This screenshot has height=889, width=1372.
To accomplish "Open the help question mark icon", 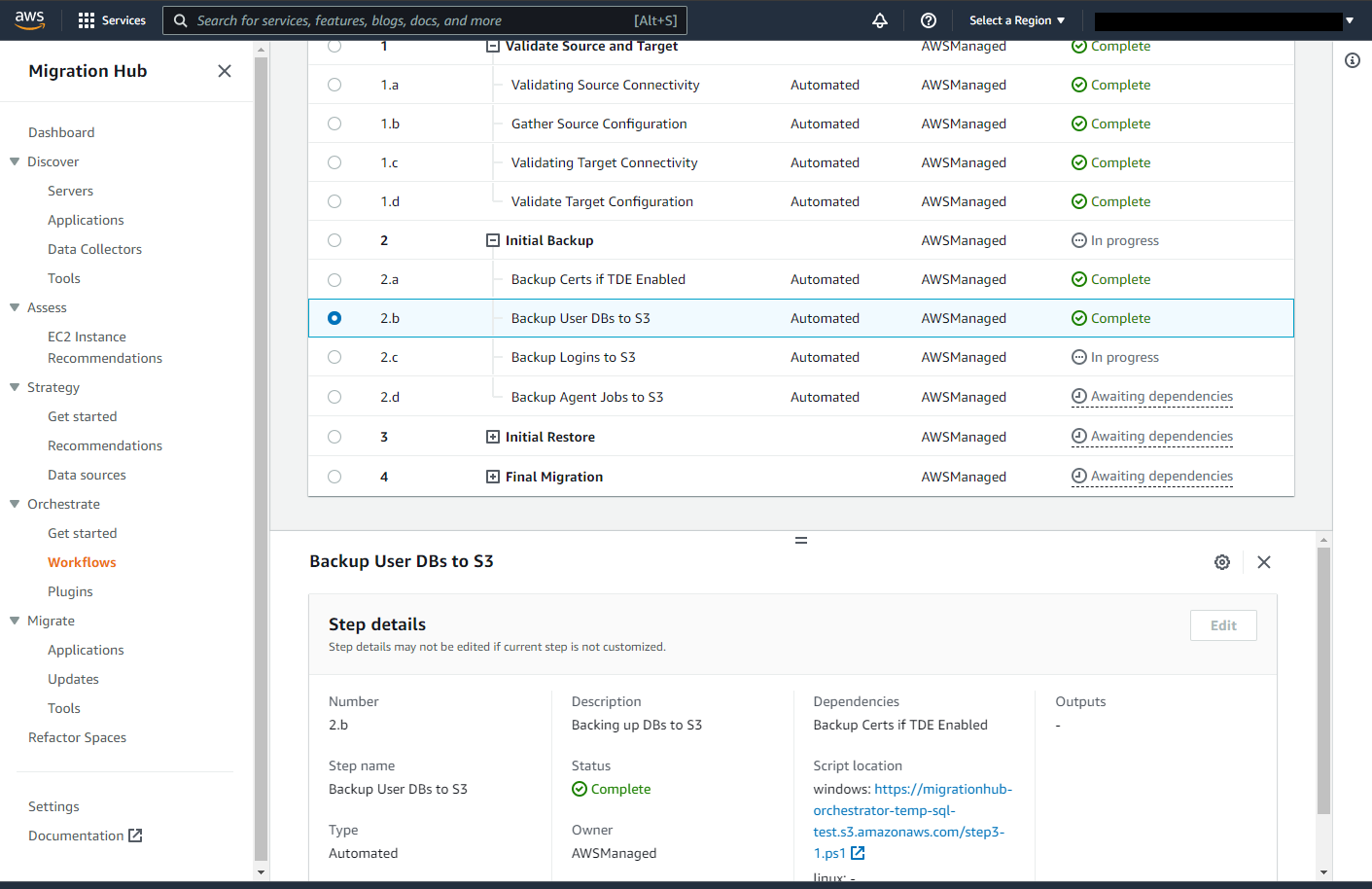I will 929,20.
